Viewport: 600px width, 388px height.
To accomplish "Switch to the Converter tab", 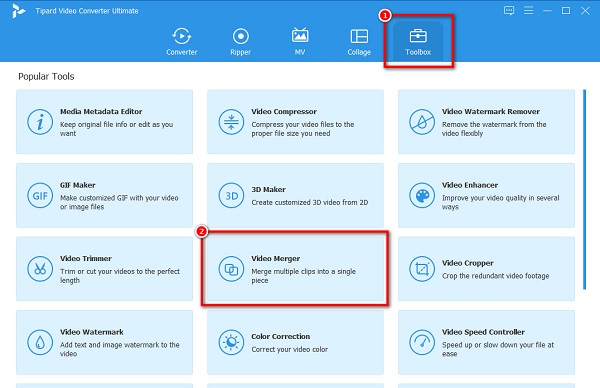I will pos(181,41).
